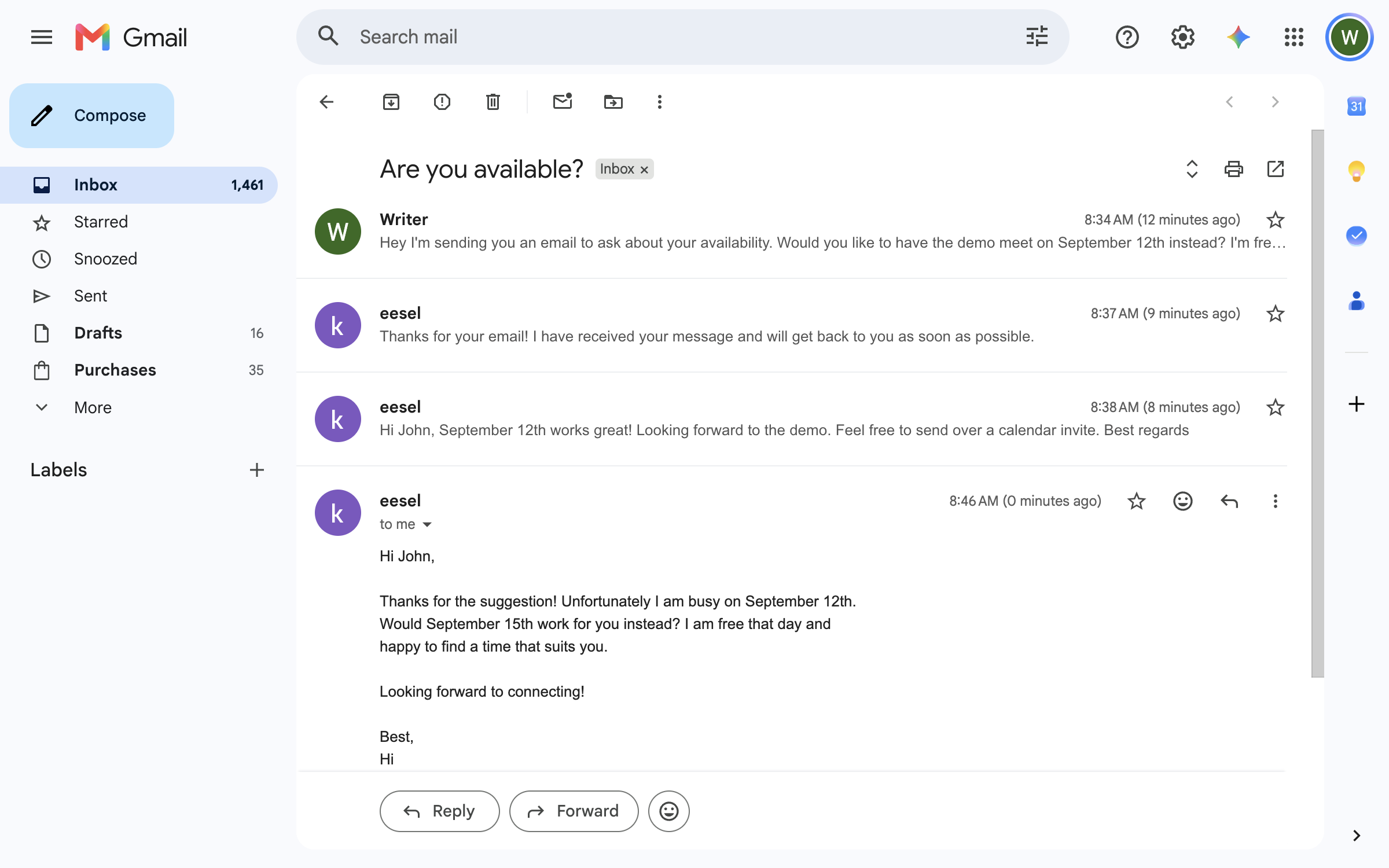1389x868 pixels.
Task: Star the Writer 8:34 AM message
Action: [x=1276, y=220]
